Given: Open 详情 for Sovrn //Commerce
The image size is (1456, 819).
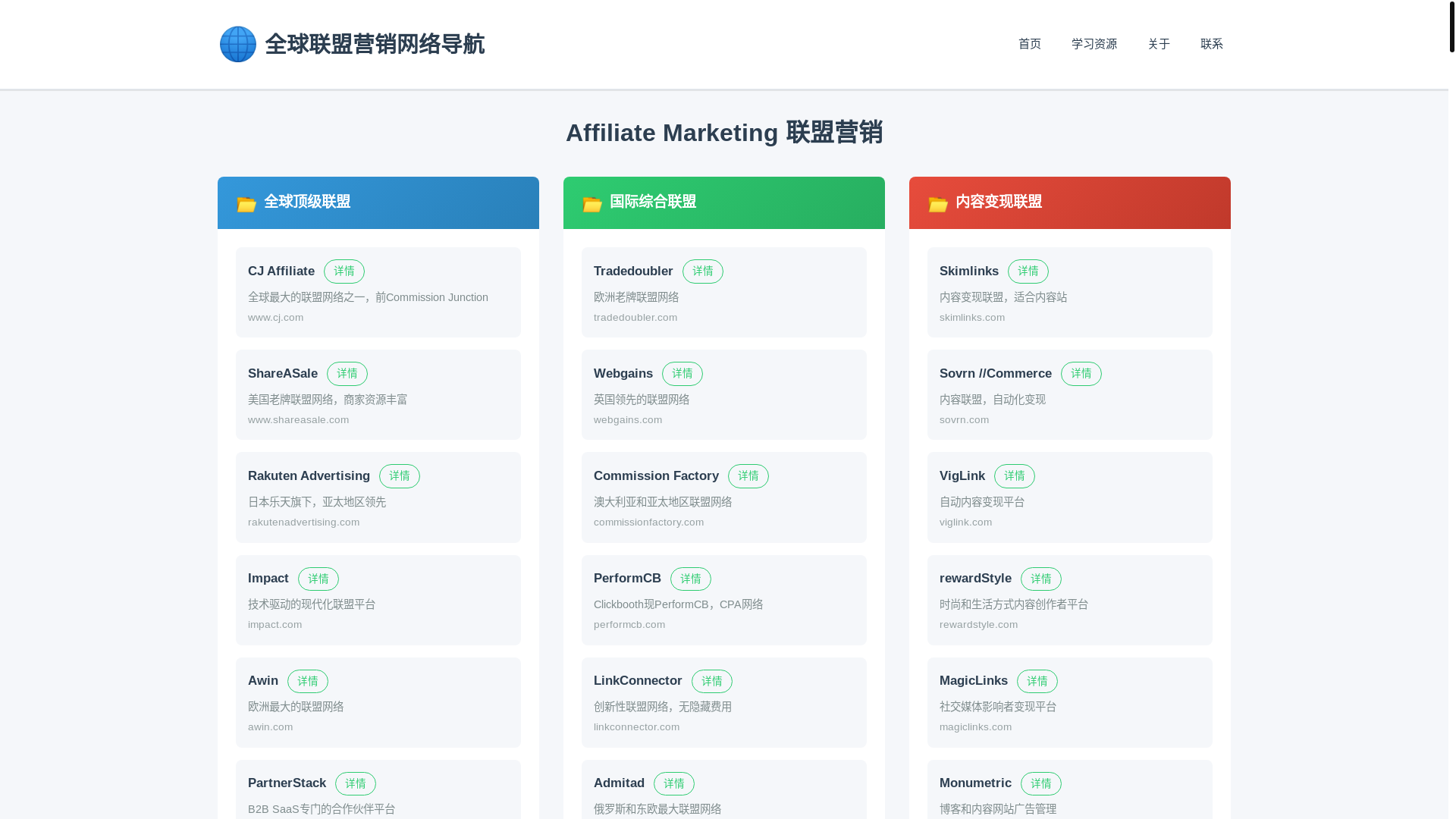Looking at the screenshot, I should [x=1081, y=374].
